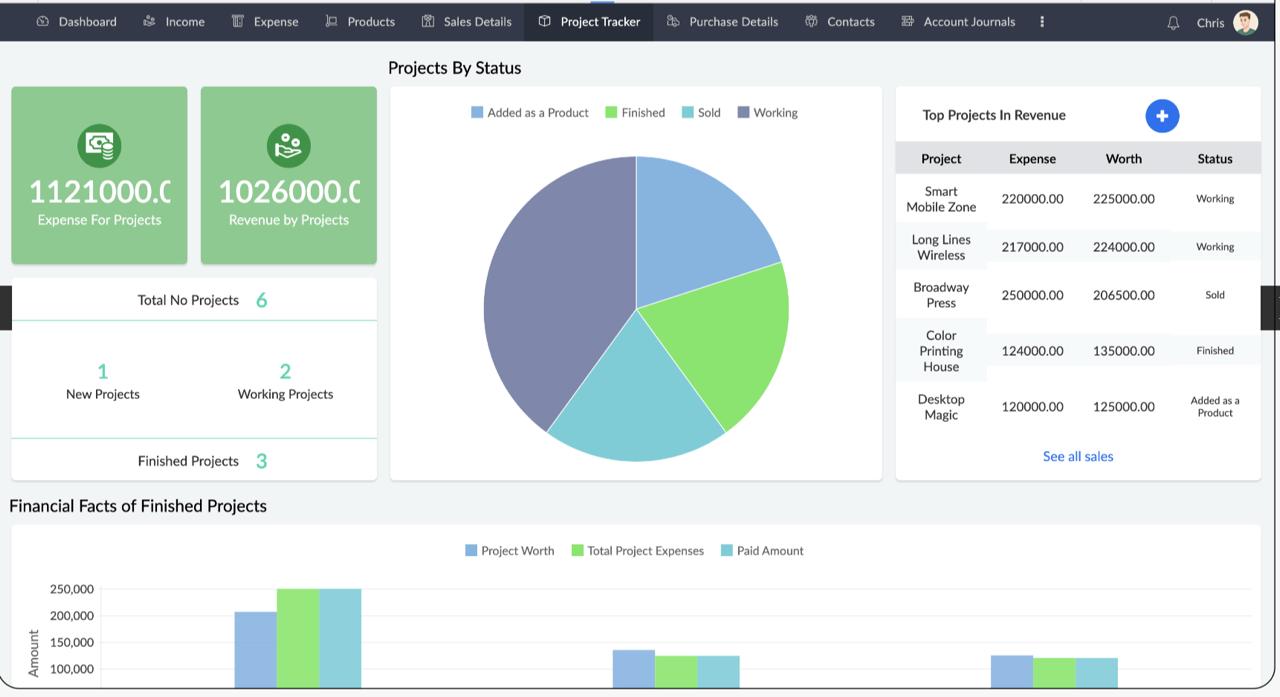1280x697 pixels.
Task: Click the Expense For Projects money icon
Action: 99,146
